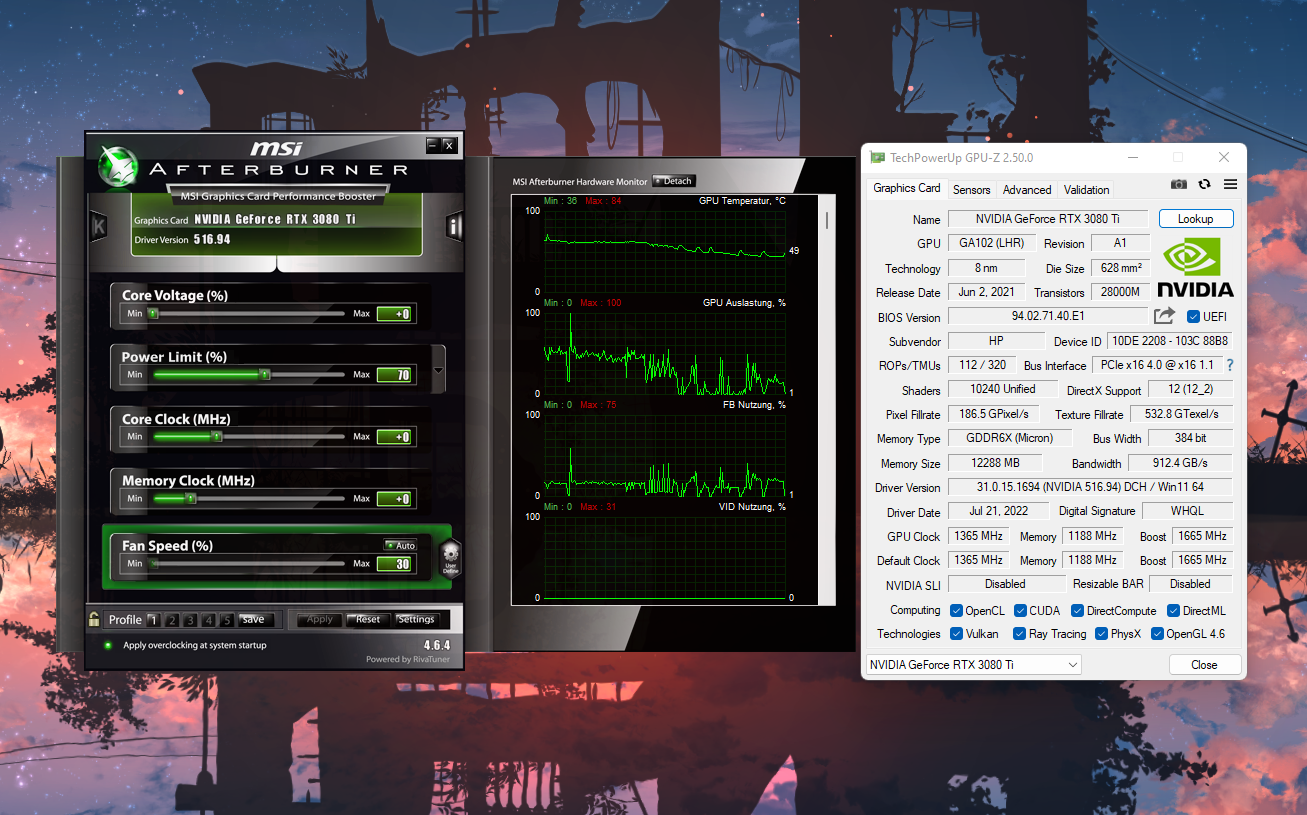Toggle the fan speed Auto button
This screenshot has width=1307, height=815.
pos(400,545)
